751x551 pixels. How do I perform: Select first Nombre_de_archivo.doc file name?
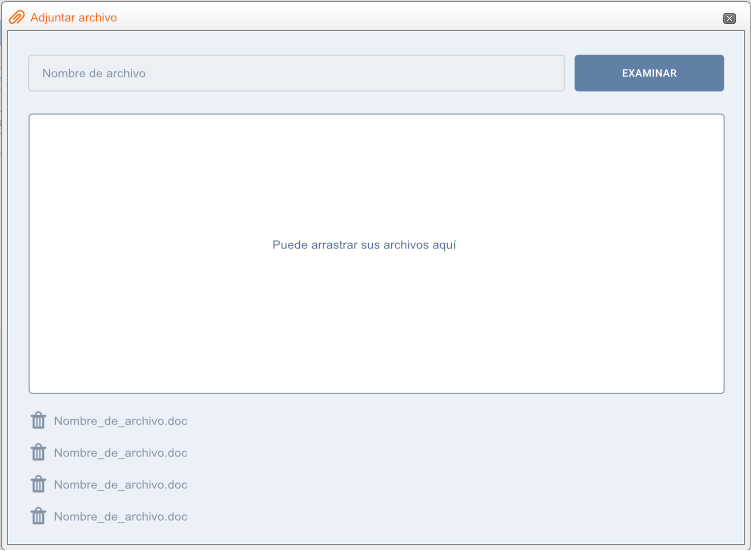[x=121, y=421]
